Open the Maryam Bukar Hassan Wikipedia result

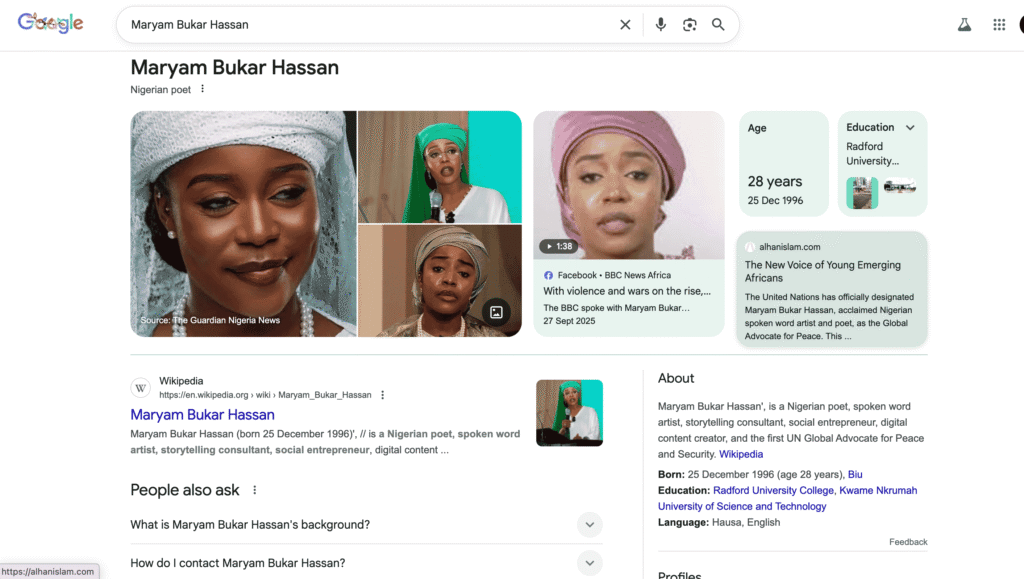click(x=202, y=415)
